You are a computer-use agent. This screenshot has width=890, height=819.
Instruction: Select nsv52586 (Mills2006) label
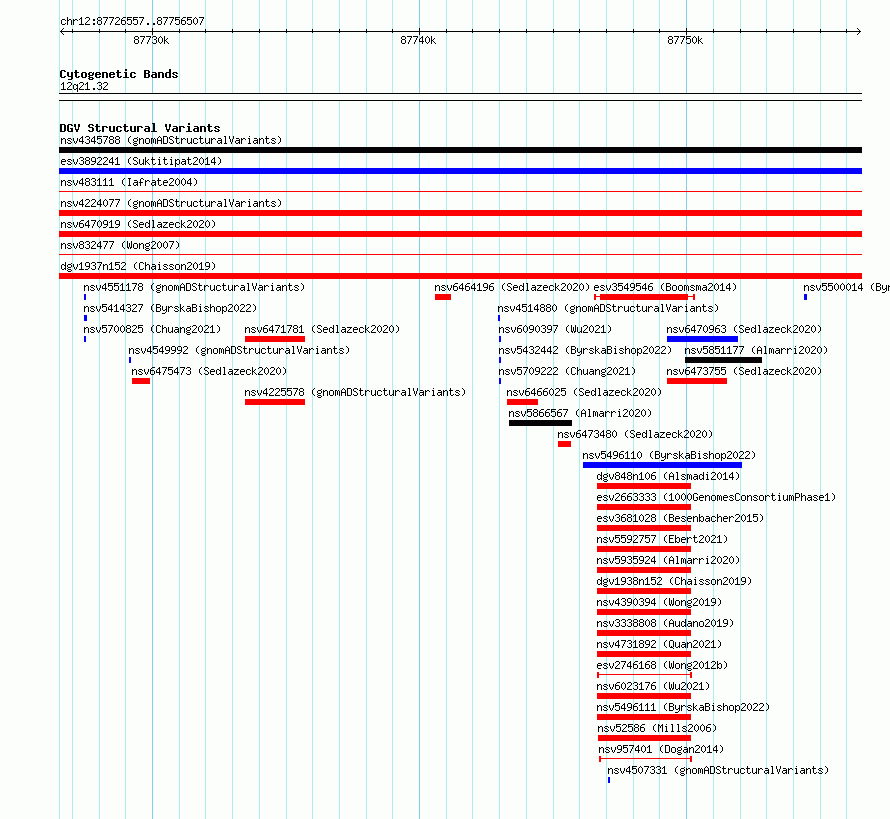657,728
